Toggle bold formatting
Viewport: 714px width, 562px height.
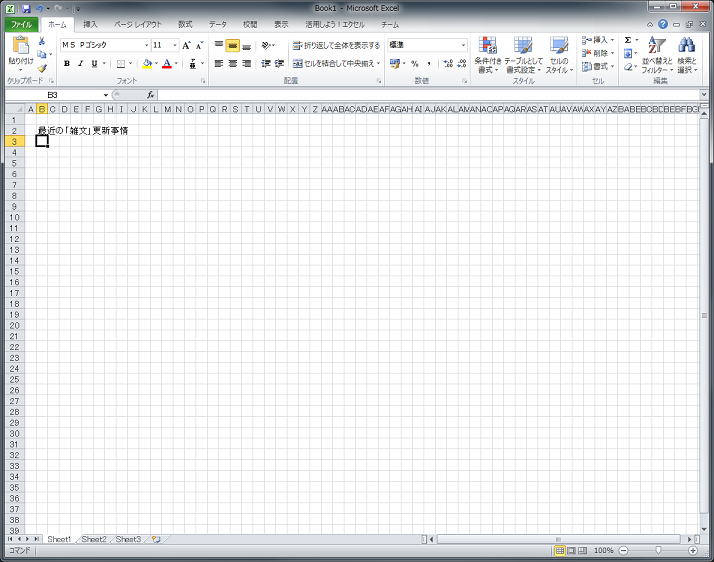67,63
